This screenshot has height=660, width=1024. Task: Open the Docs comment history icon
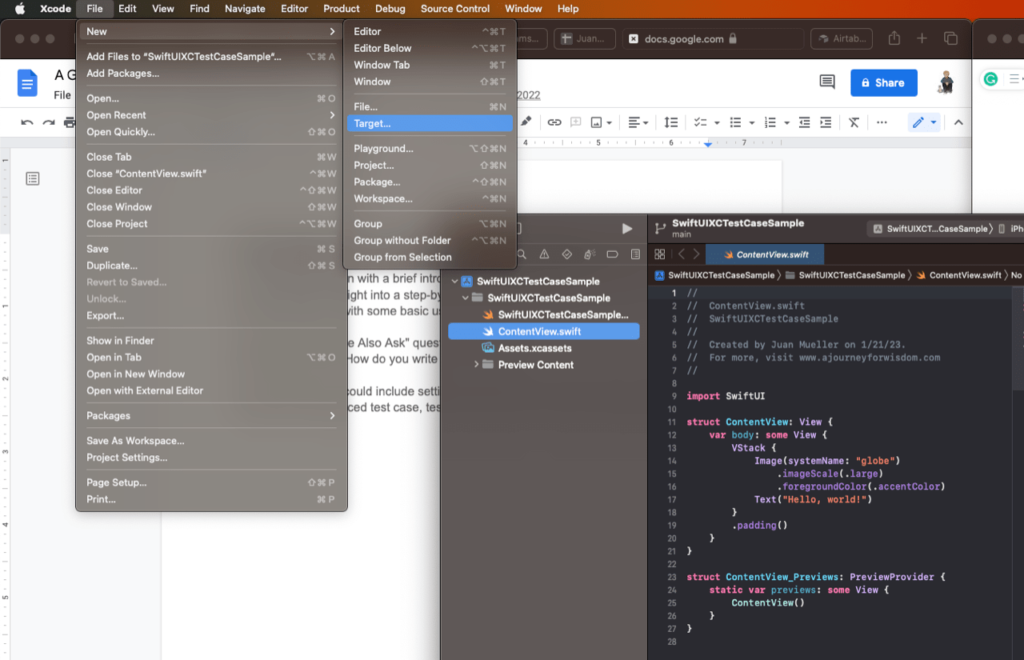coord(827,82)
